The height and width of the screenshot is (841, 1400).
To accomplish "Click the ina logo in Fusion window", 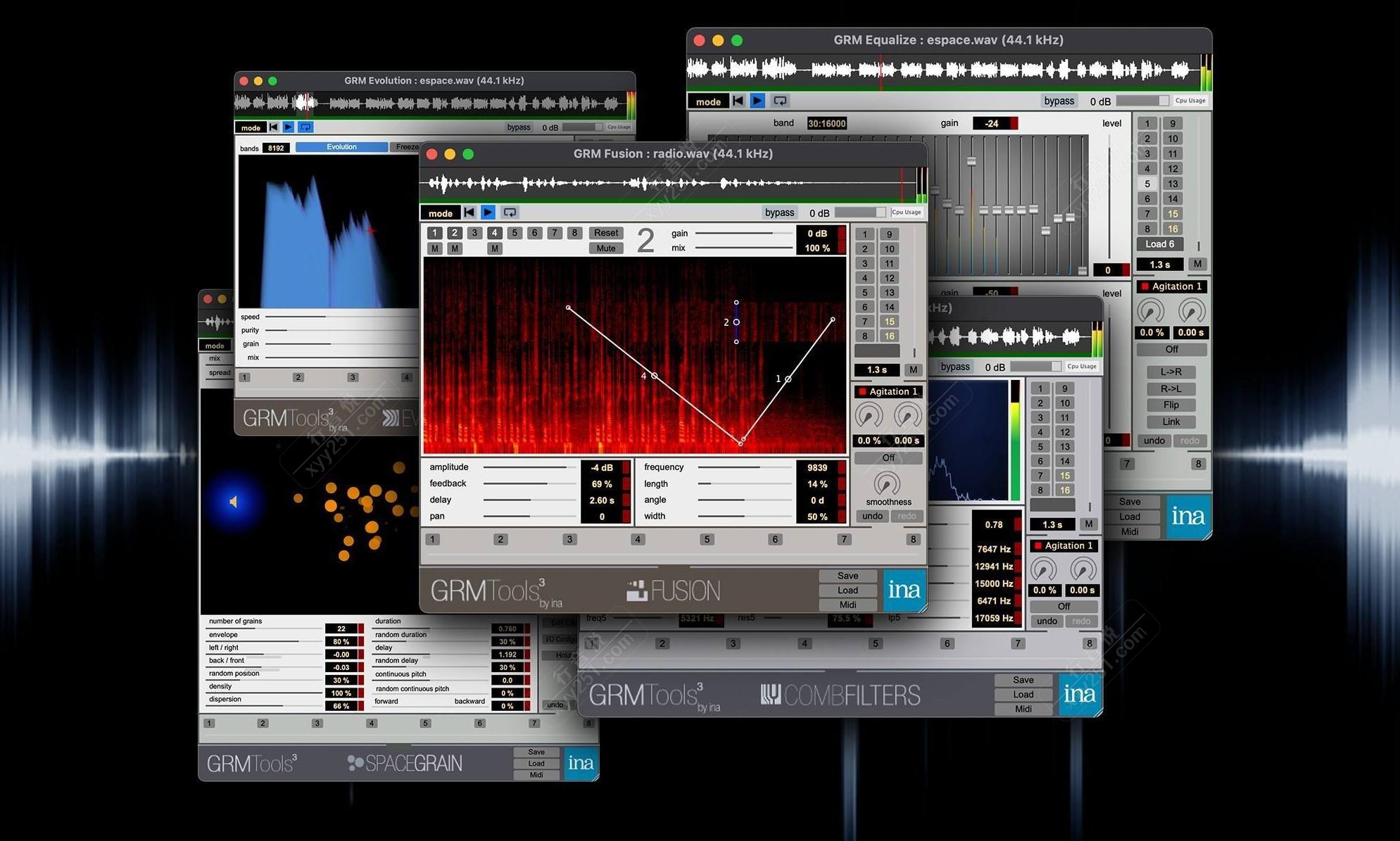I will [904, 589].
